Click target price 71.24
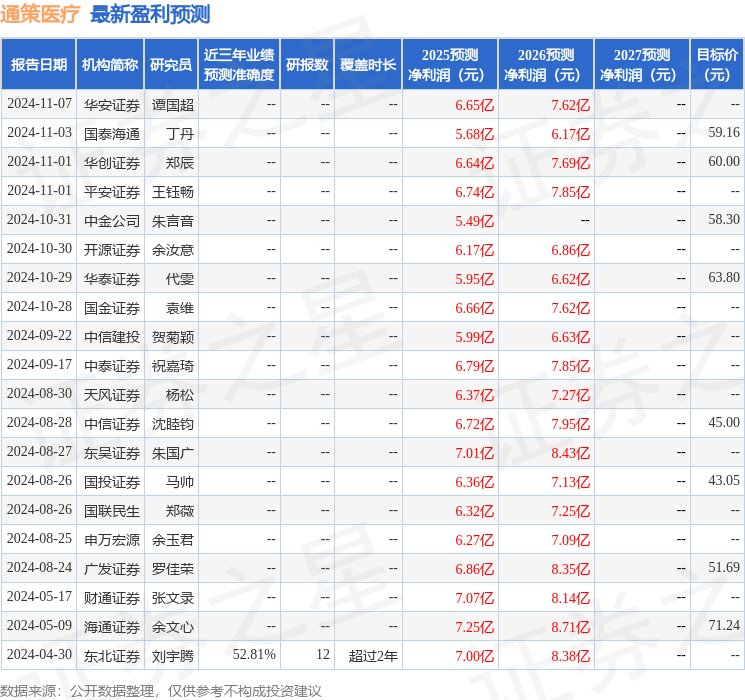The image size is (745, 700). (x=724, y=625)
